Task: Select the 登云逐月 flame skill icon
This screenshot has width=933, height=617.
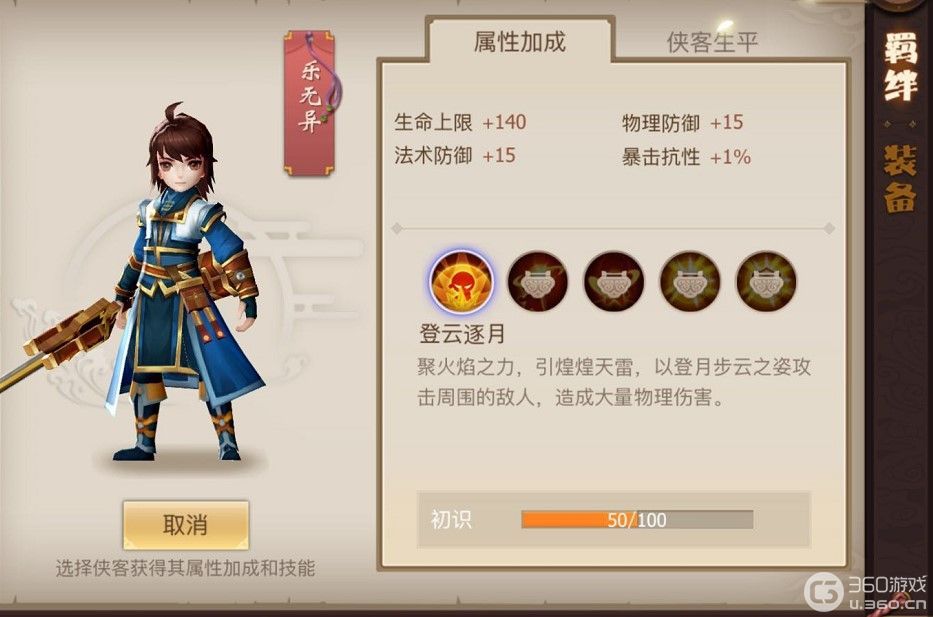Action: tap(462, 281)
